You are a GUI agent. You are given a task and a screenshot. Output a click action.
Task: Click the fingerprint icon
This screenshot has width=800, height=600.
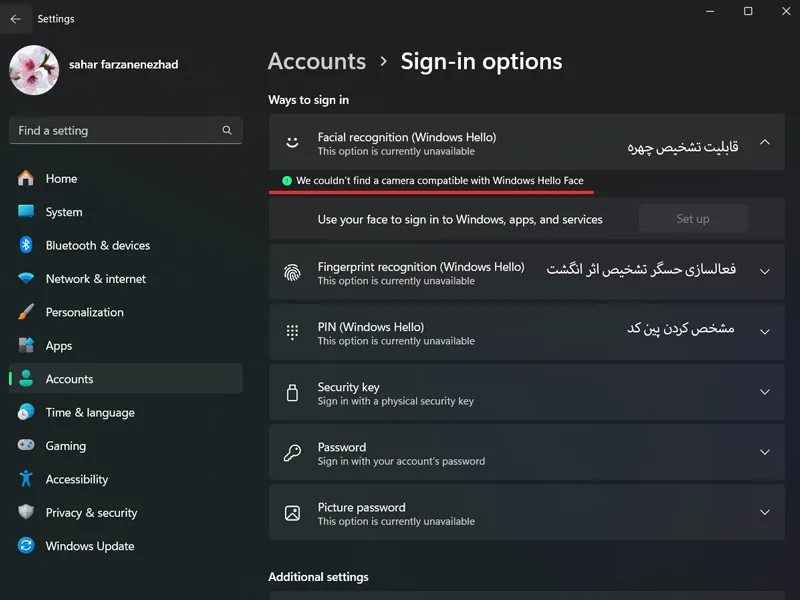pyautogui.click(x=292, y=272)
